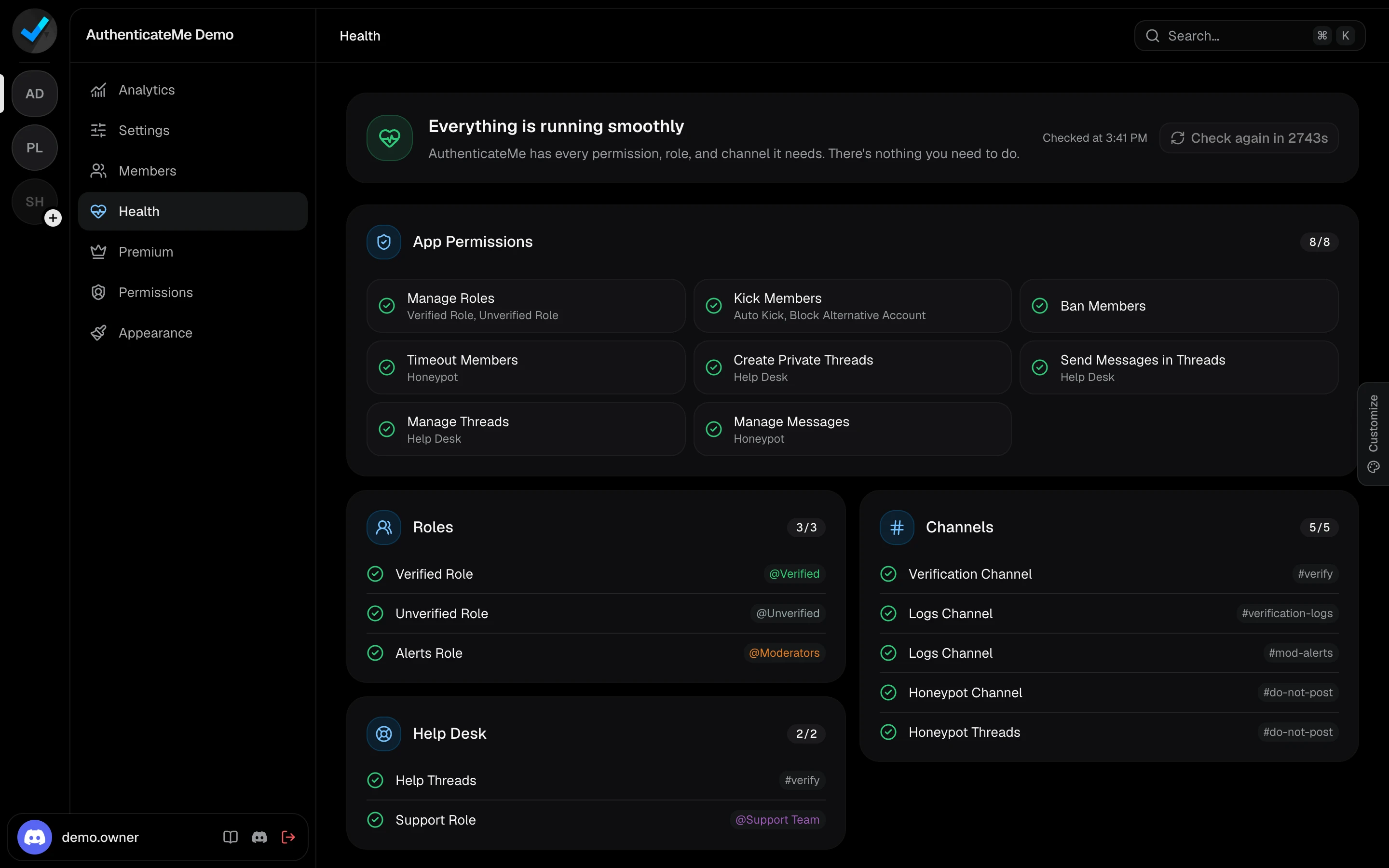This screenshot has width=1389, height=868.
Task: Open Analytics in the sidebar
Action: (192, 90)
